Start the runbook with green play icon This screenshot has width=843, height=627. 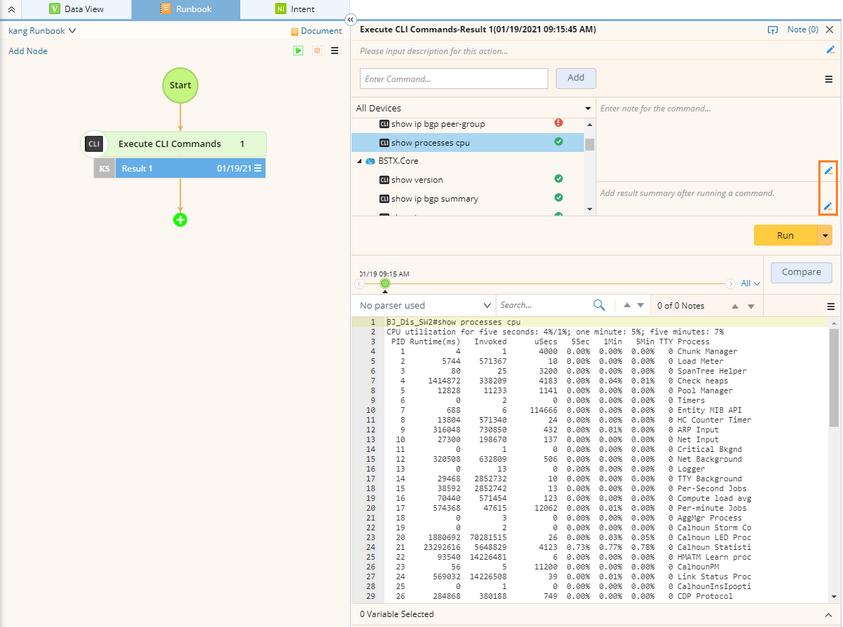pyautogui.click(x=298, y=51)
